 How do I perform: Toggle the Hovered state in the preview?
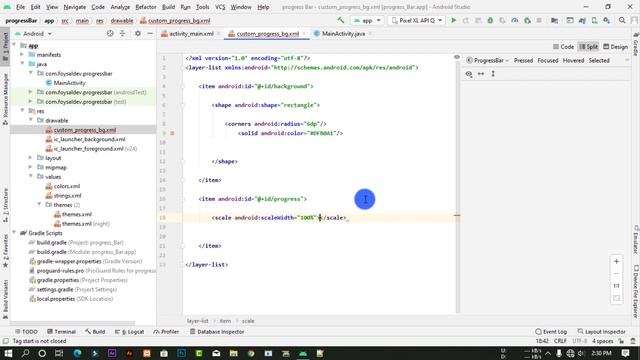tap(573, 60)
